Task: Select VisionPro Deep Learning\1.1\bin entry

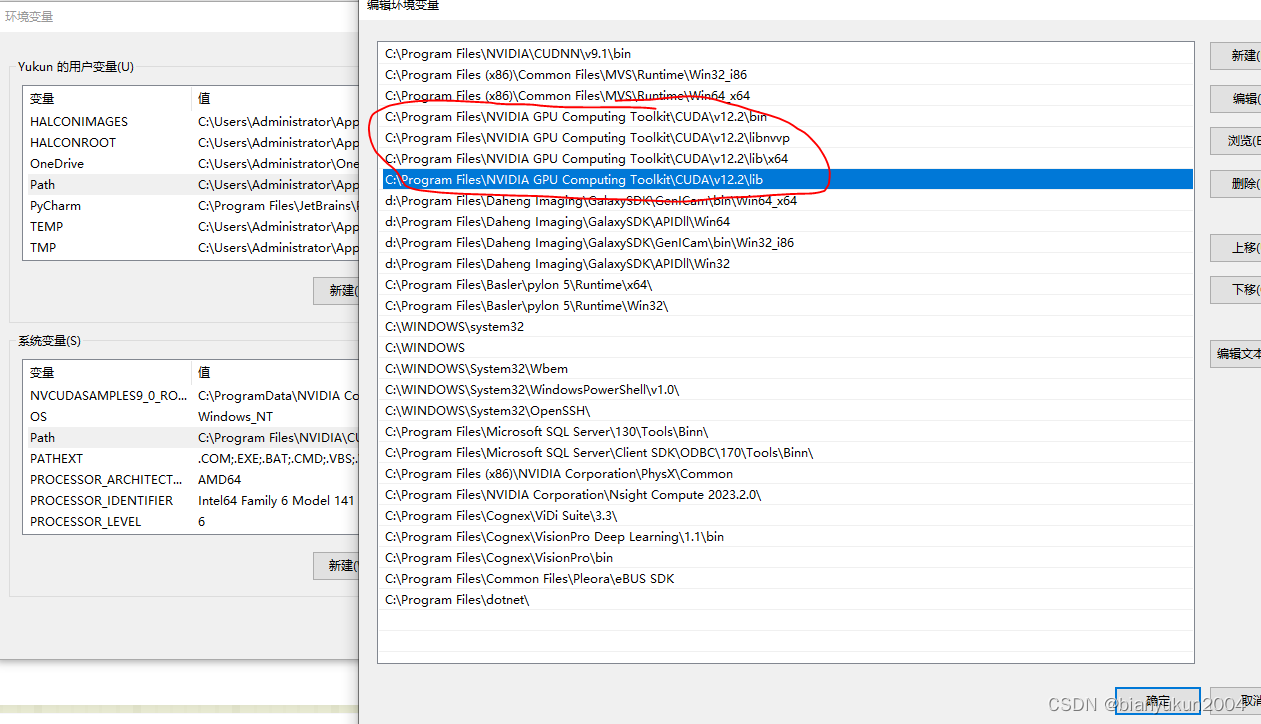Action: (786, 537)
